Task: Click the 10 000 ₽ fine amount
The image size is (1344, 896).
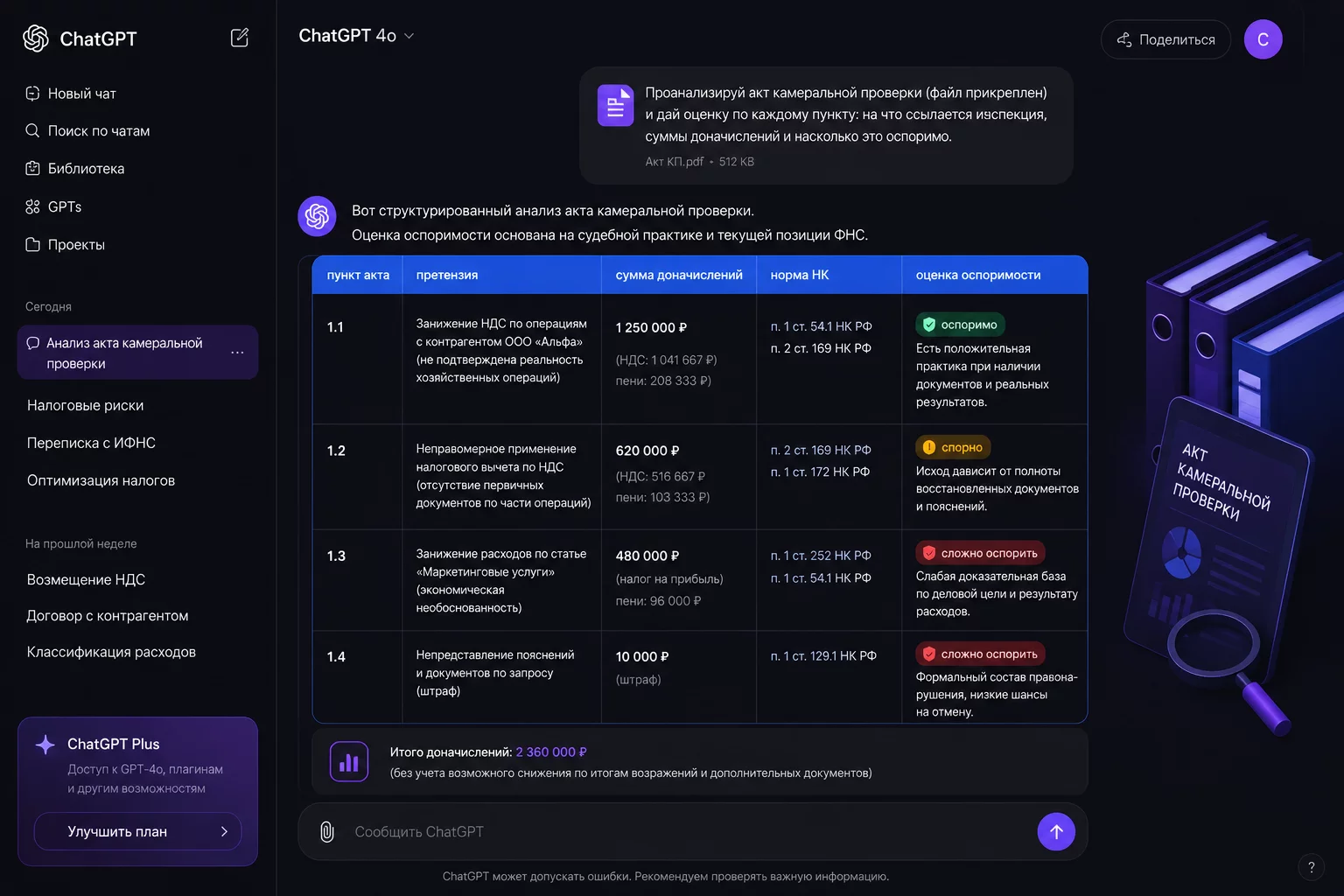Action: tap(642, 656)
